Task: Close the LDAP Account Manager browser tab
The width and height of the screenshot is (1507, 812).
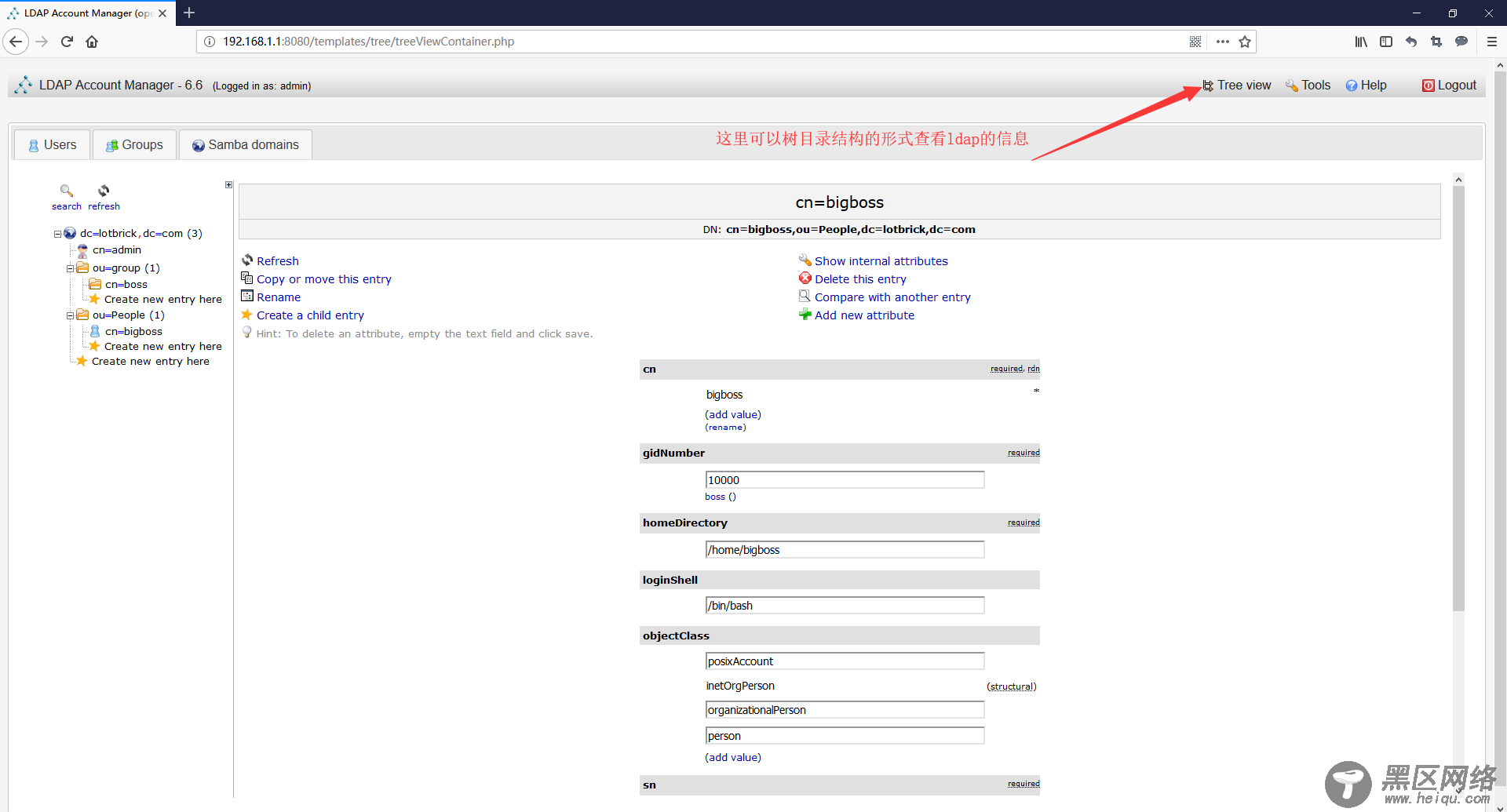Action: click(162, 13)
